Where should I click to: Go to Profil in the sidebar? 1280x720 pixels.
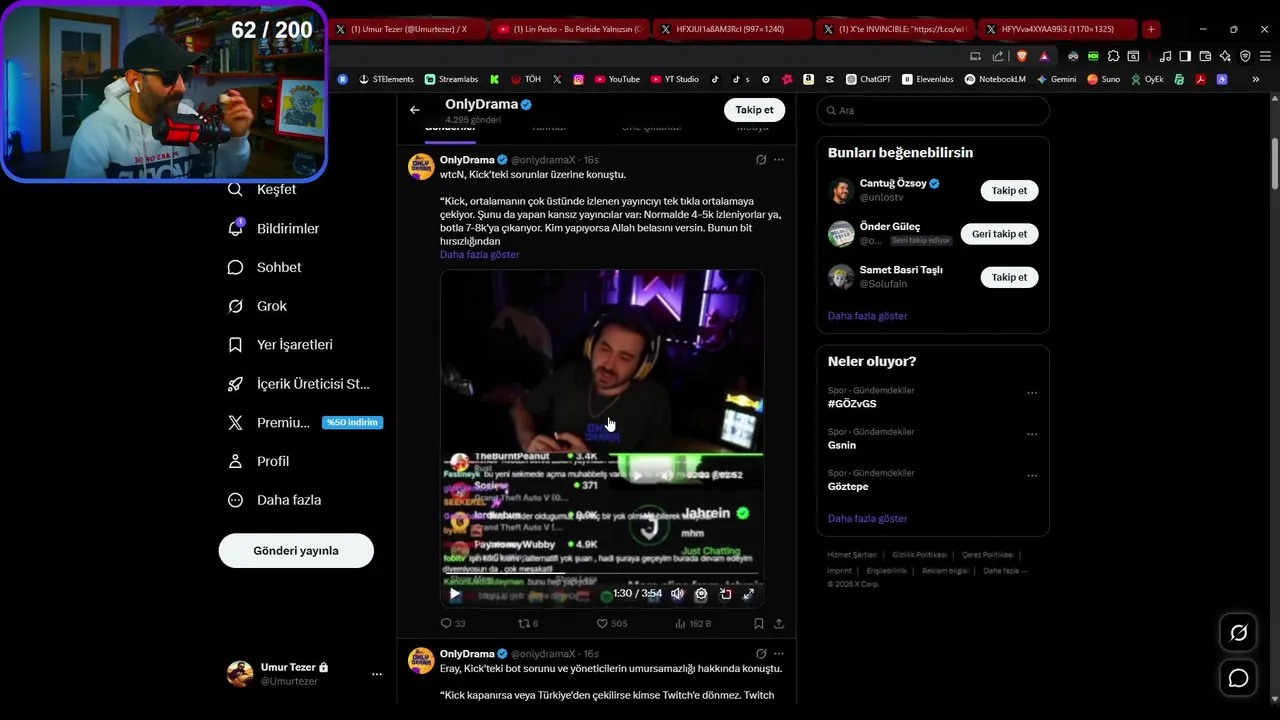click(259, 461)
